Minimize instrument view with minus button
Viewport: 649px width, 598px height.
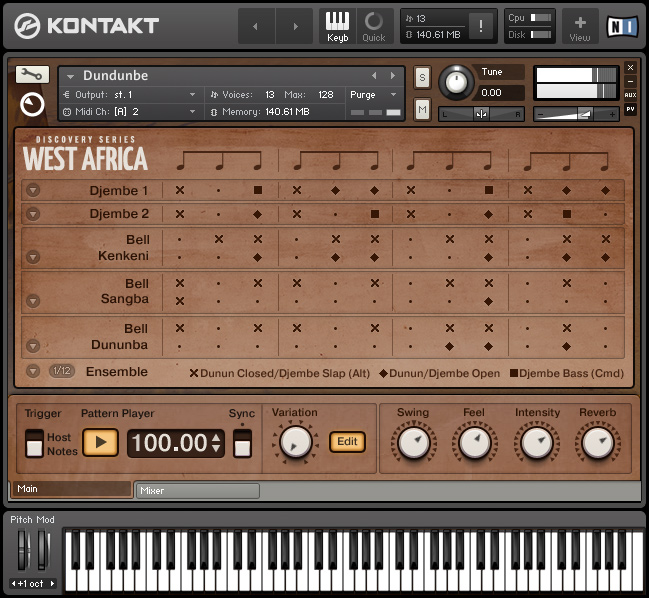point(630,82)
